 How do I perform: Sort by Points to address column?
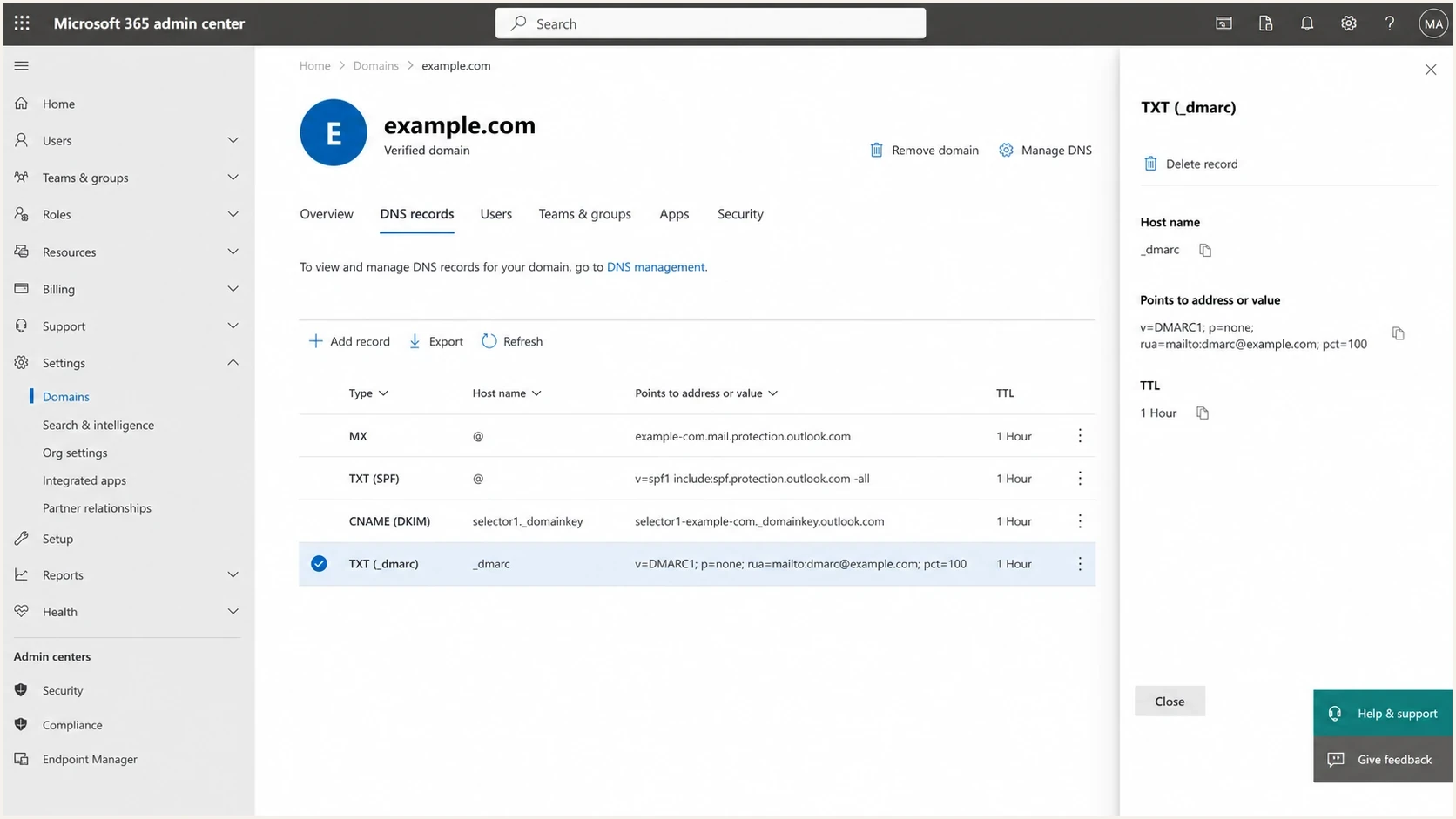[706, 393]
